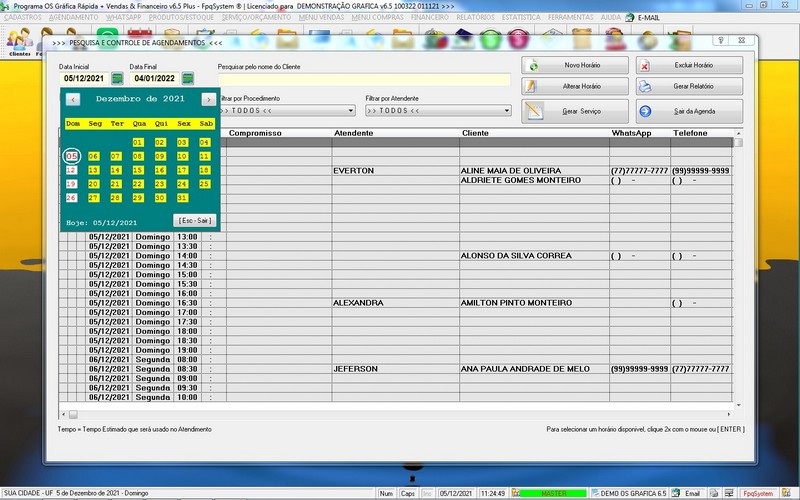Viewport: 800px width, 500px height.
Task: Click the Data Inicial date field
Action: (84, 79)
